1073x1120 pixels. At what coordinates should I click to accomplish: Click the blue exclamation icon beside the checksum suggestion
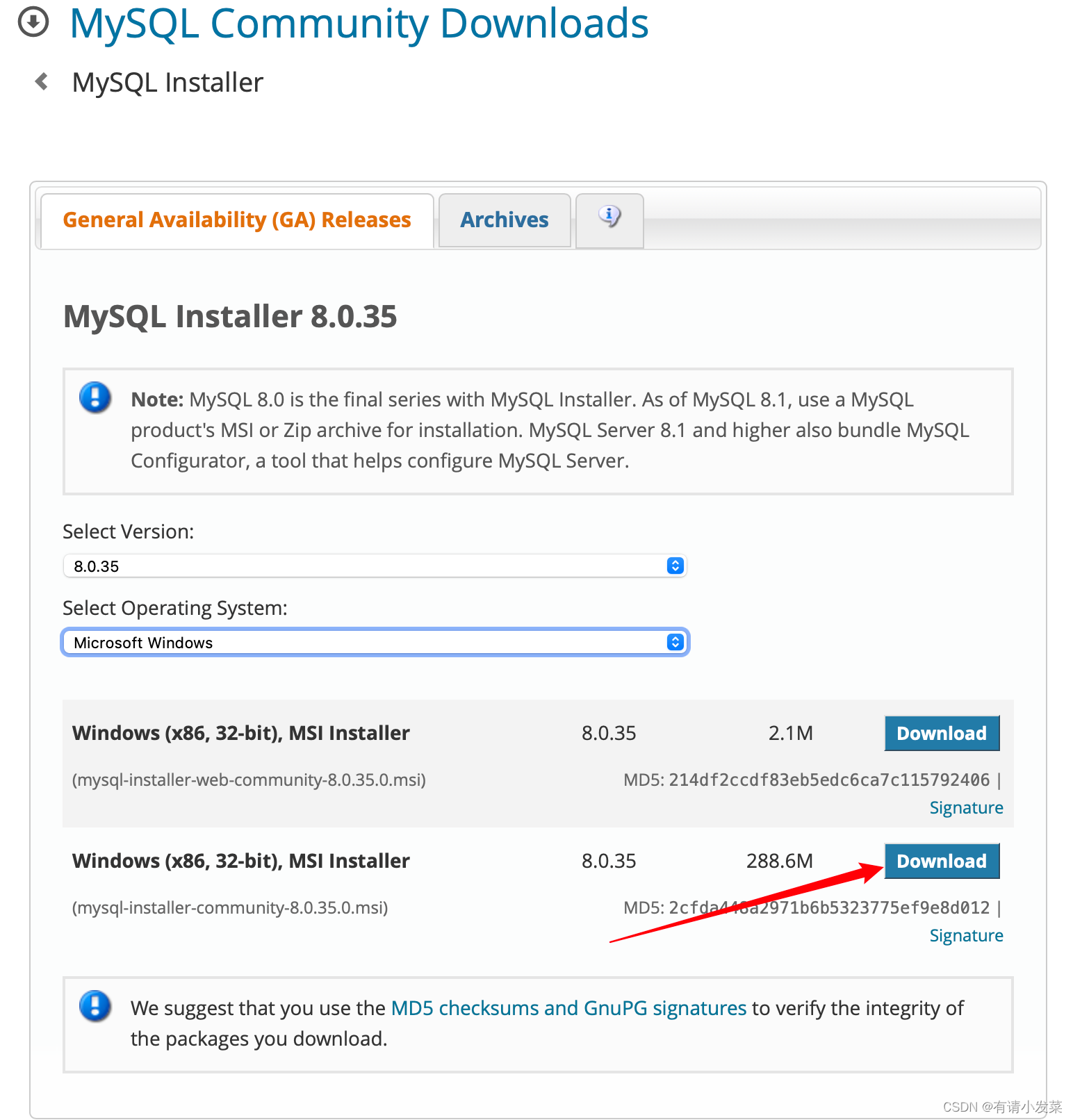pyautogui.click(x=95, y=1006)
